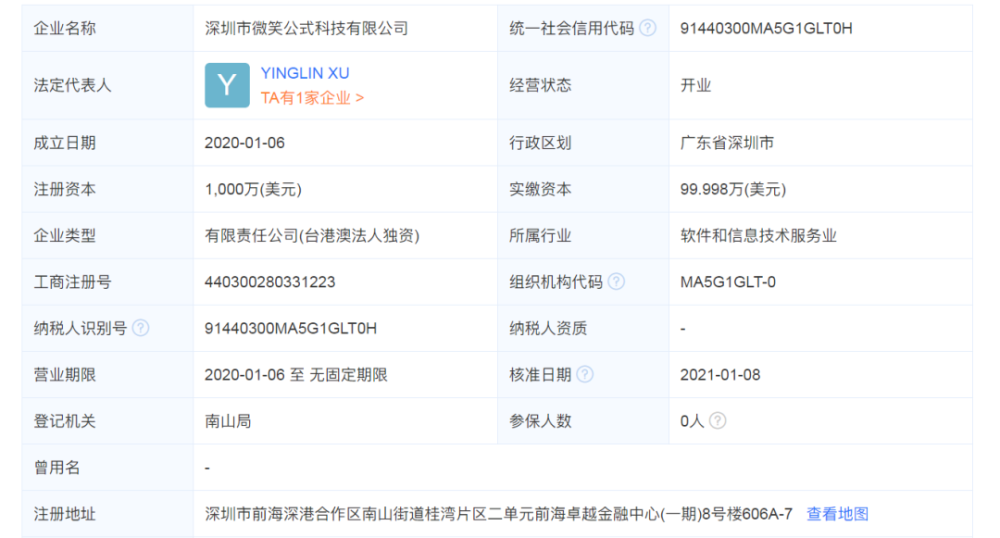Select the 成立日期 label cell
1000x538 pixels.
tap(108, 143)
